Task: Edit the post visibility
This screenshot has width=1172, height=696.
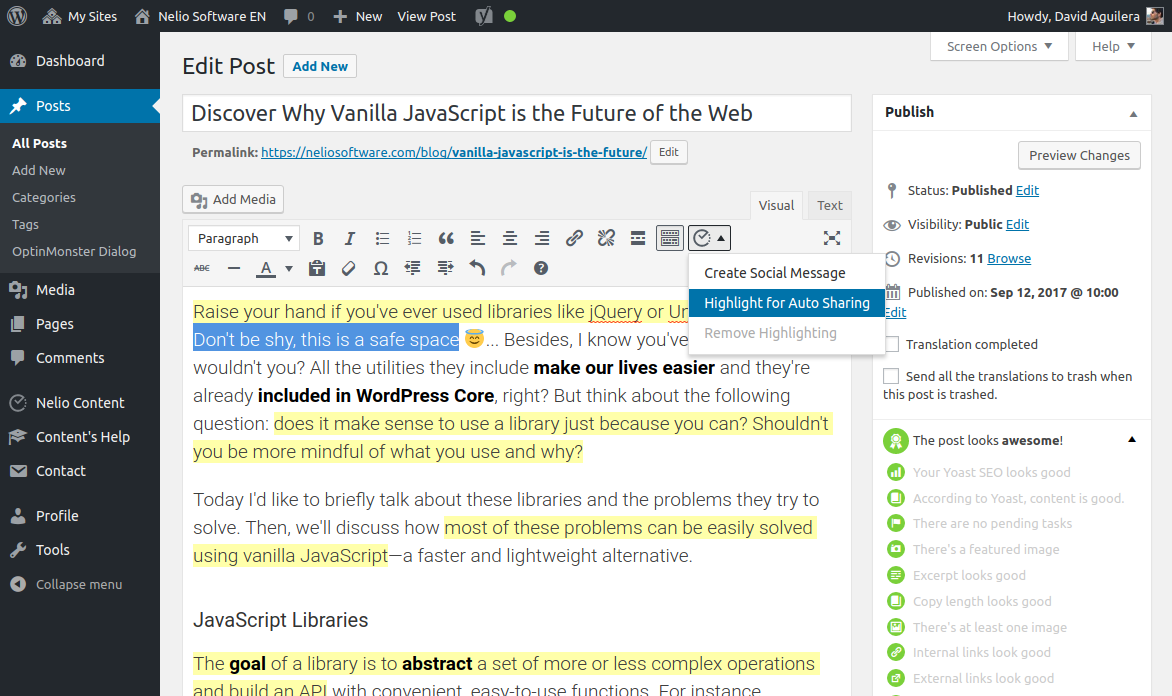Action: (x=1017, y=224)
